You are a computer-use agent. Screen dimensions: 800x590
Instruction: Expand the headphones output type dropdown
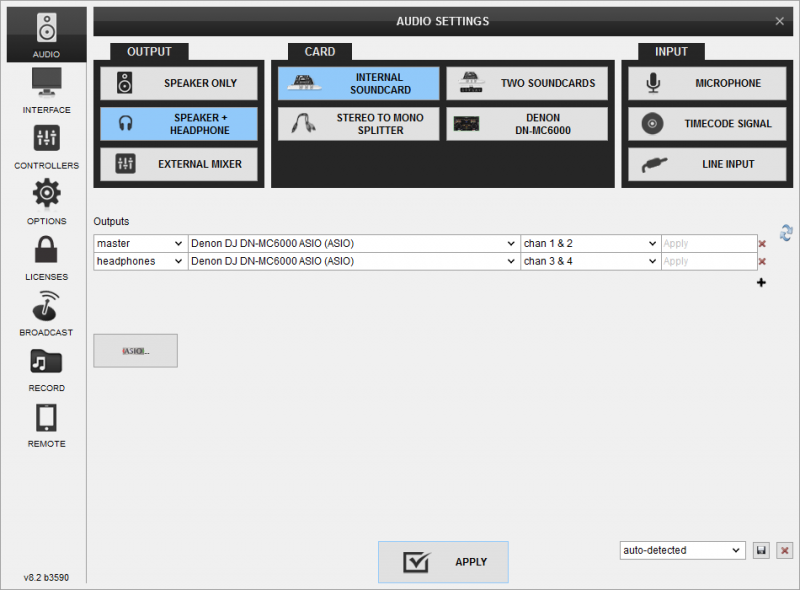click(140, 261)
